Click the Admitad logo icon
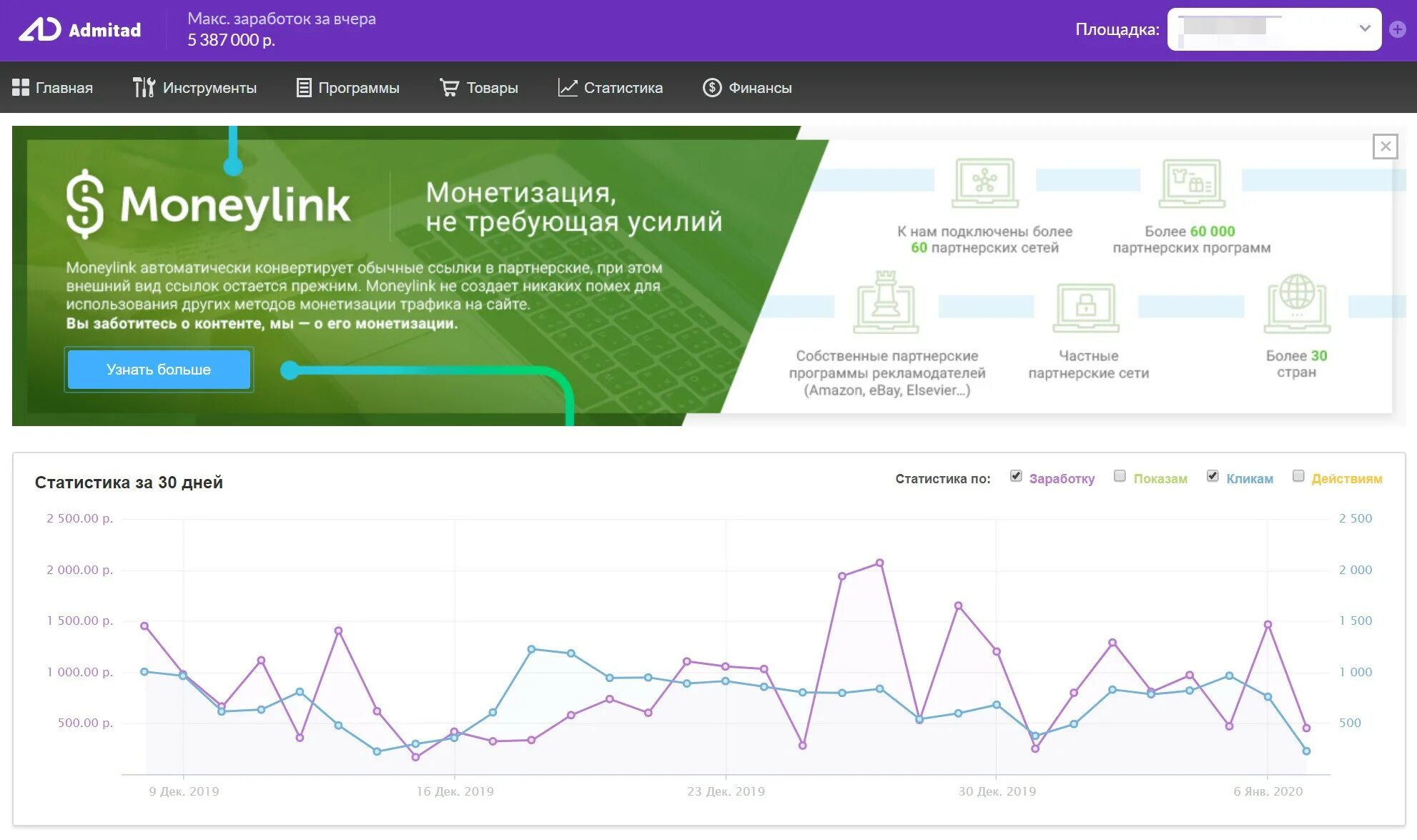The image size is (1417, 840). pos(40,29)
